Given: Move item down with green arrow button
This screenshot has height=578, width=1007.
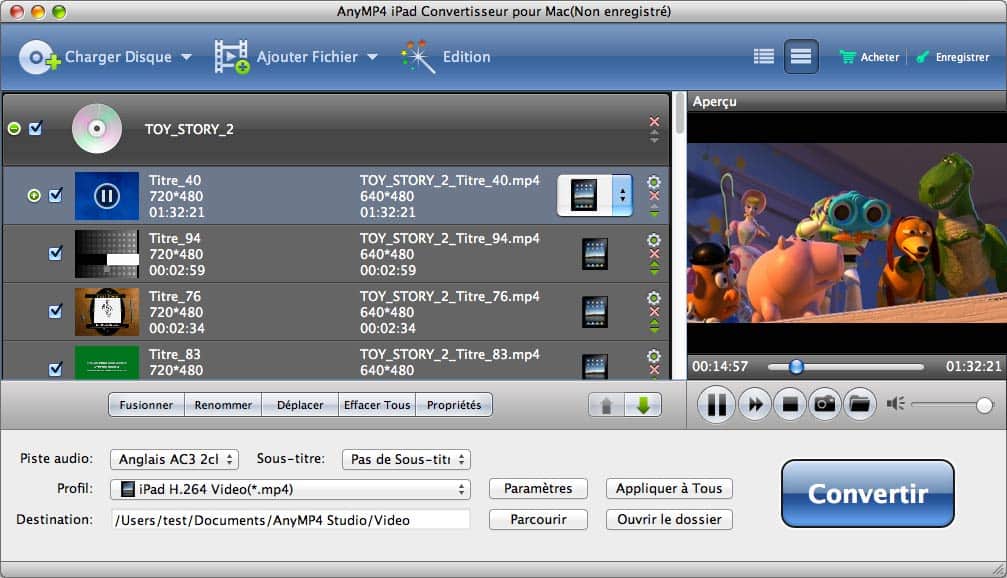Looking at the screenshot, I should (643, 405).
